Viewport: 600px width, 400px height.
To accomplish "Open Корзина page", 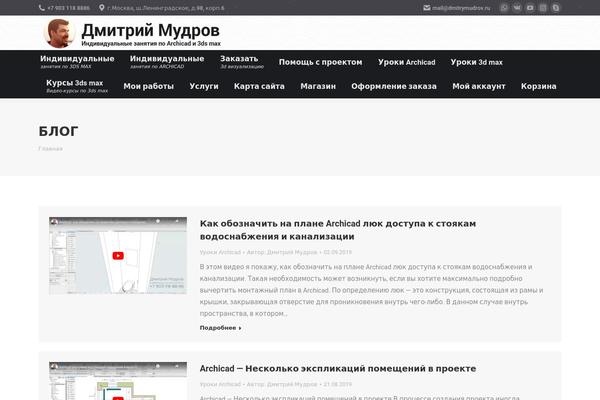I will (538, 86).
